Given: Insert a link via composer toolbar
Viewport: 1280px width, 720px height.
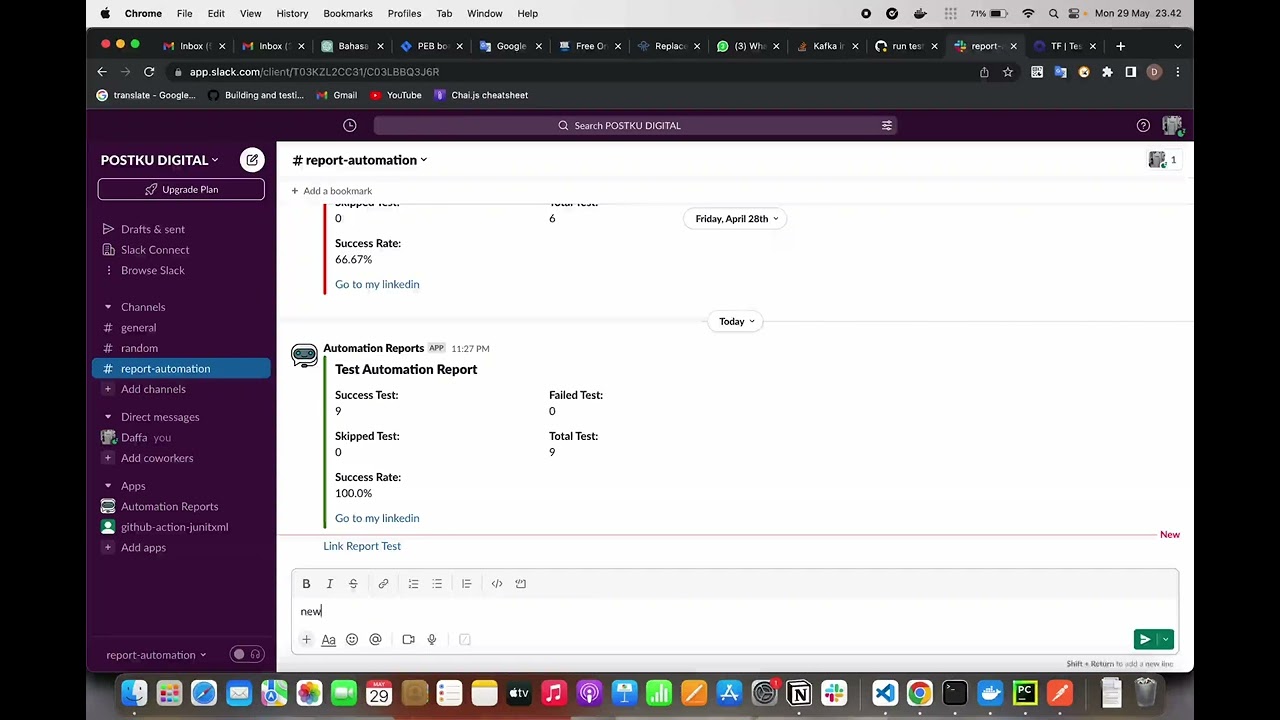Looking at the screenshot, I should coord(383,584).
